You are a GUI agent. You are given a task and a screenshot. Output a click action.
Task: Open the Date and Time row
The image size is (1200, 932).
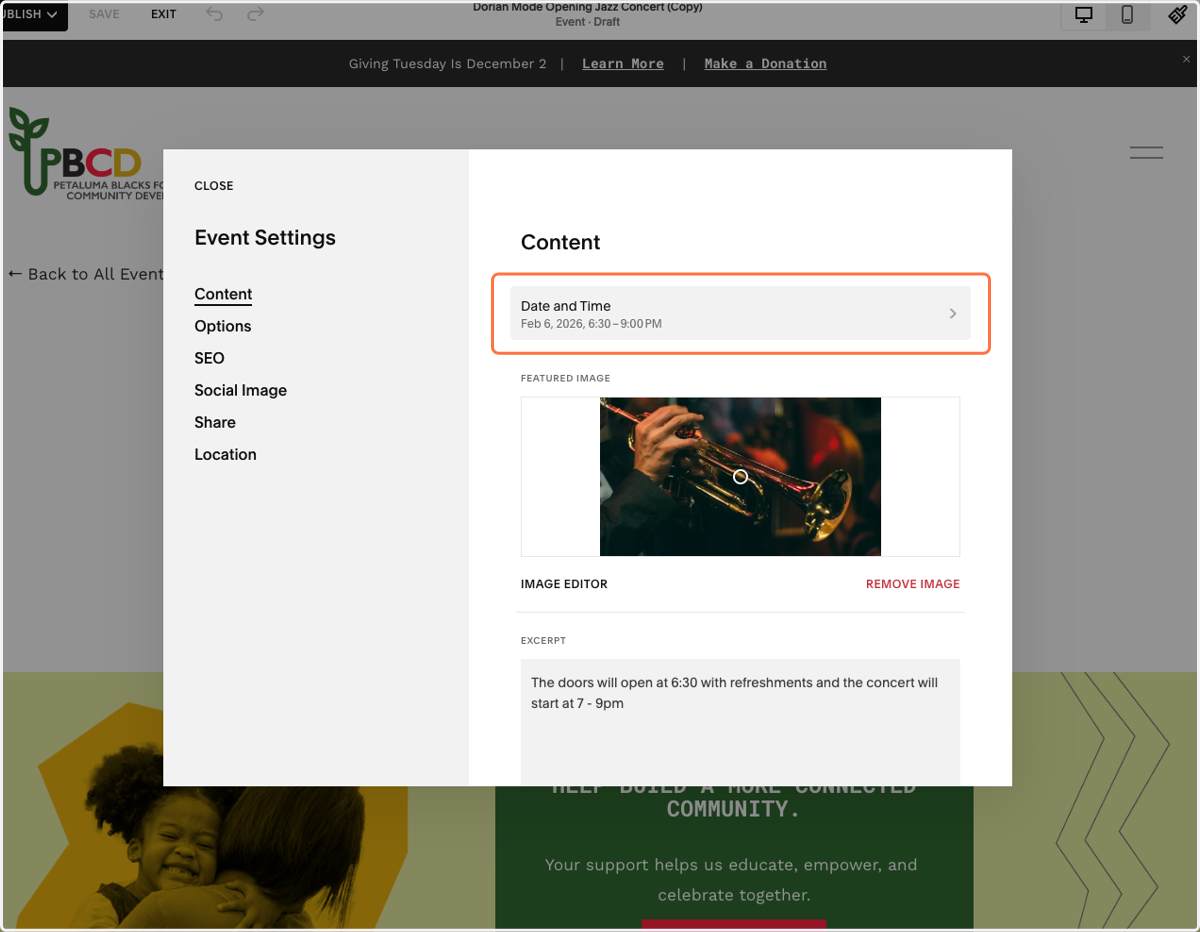point(740,314)
